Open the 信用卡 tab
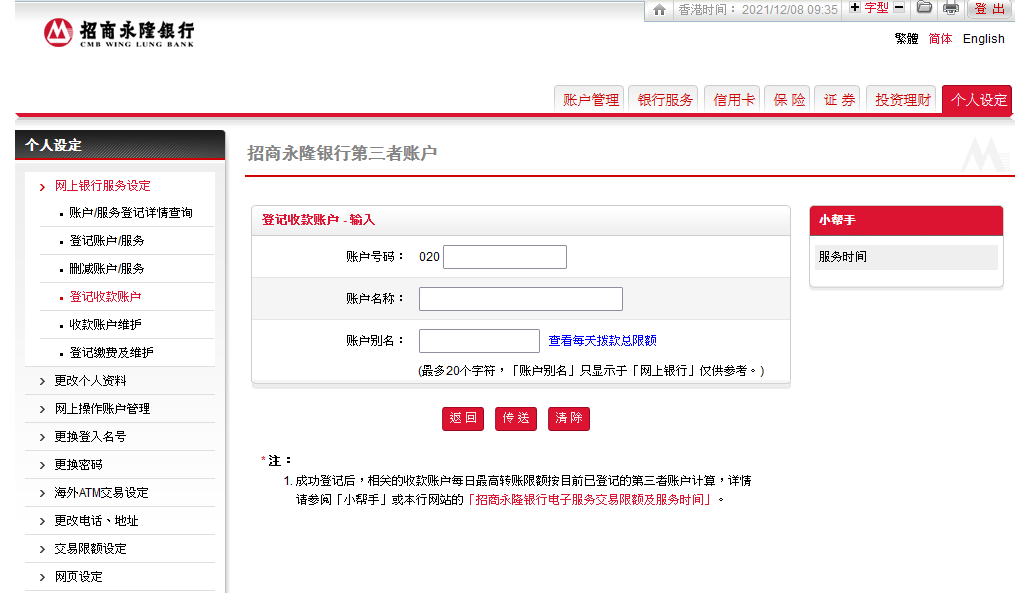 pyautogui.click(x=732, y=100)
